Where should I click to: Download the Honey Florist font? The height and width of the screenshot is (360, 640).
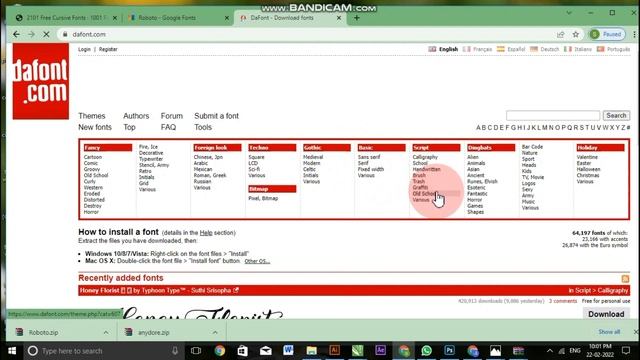point(606,314)
